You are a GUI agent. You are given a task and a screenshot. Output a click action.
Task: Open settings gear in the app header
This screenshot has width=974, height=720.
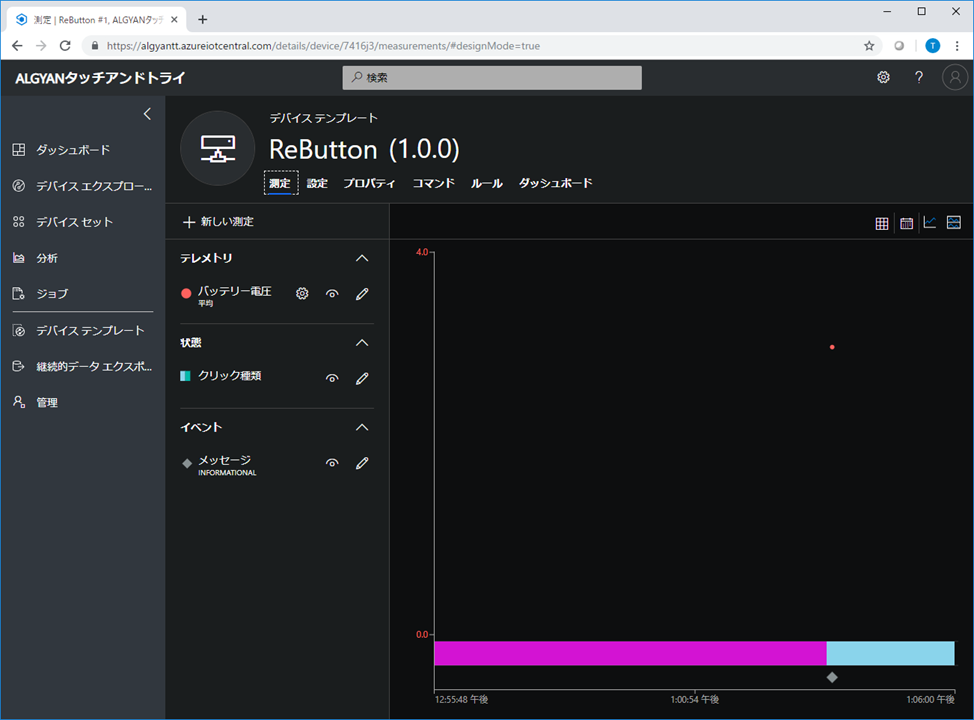tap(883, 77)
